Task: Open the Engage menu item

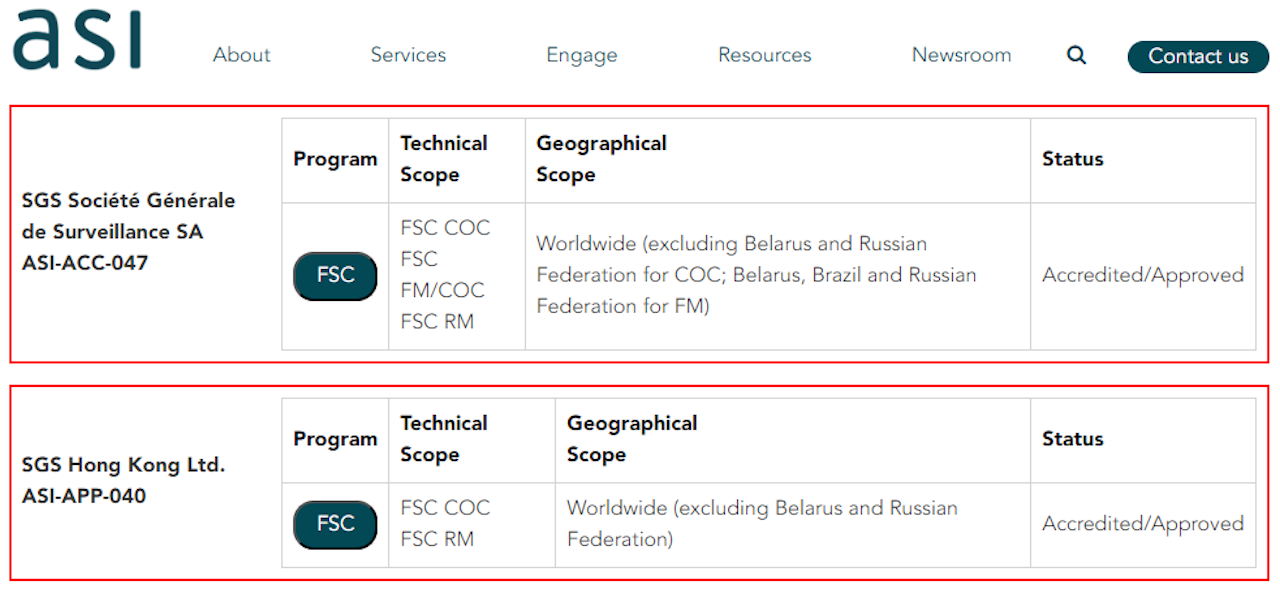Action: pyautogui.click(x=582, y=55)
